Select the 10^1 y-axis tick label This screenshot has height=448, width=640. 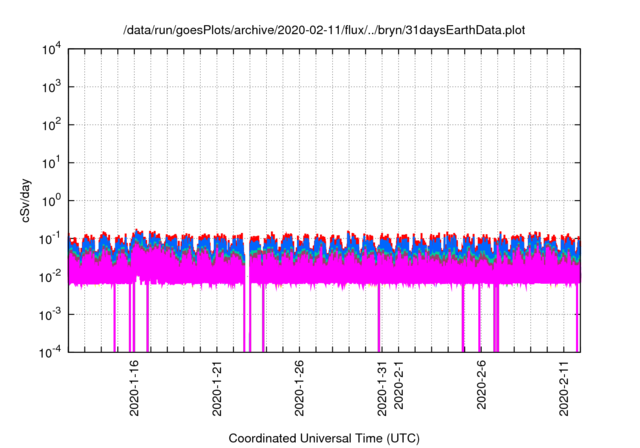pos(52,163)
